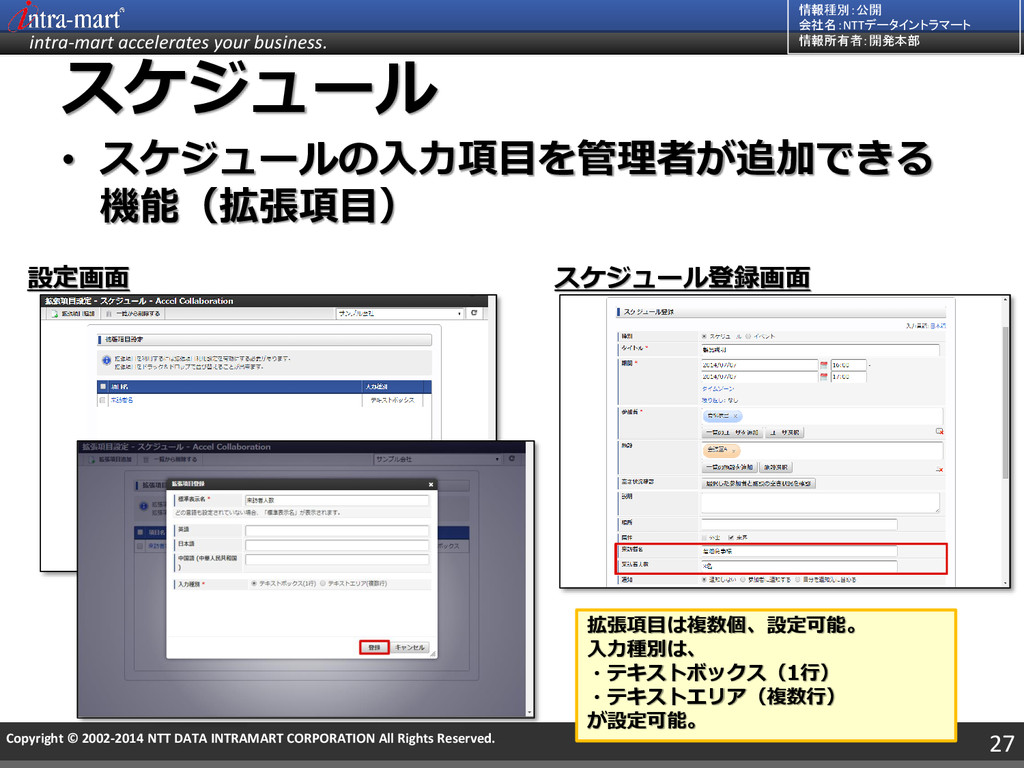Click the schedule title input field
The height and width of the screenshot is (768, 1024).
coord(820,350)
